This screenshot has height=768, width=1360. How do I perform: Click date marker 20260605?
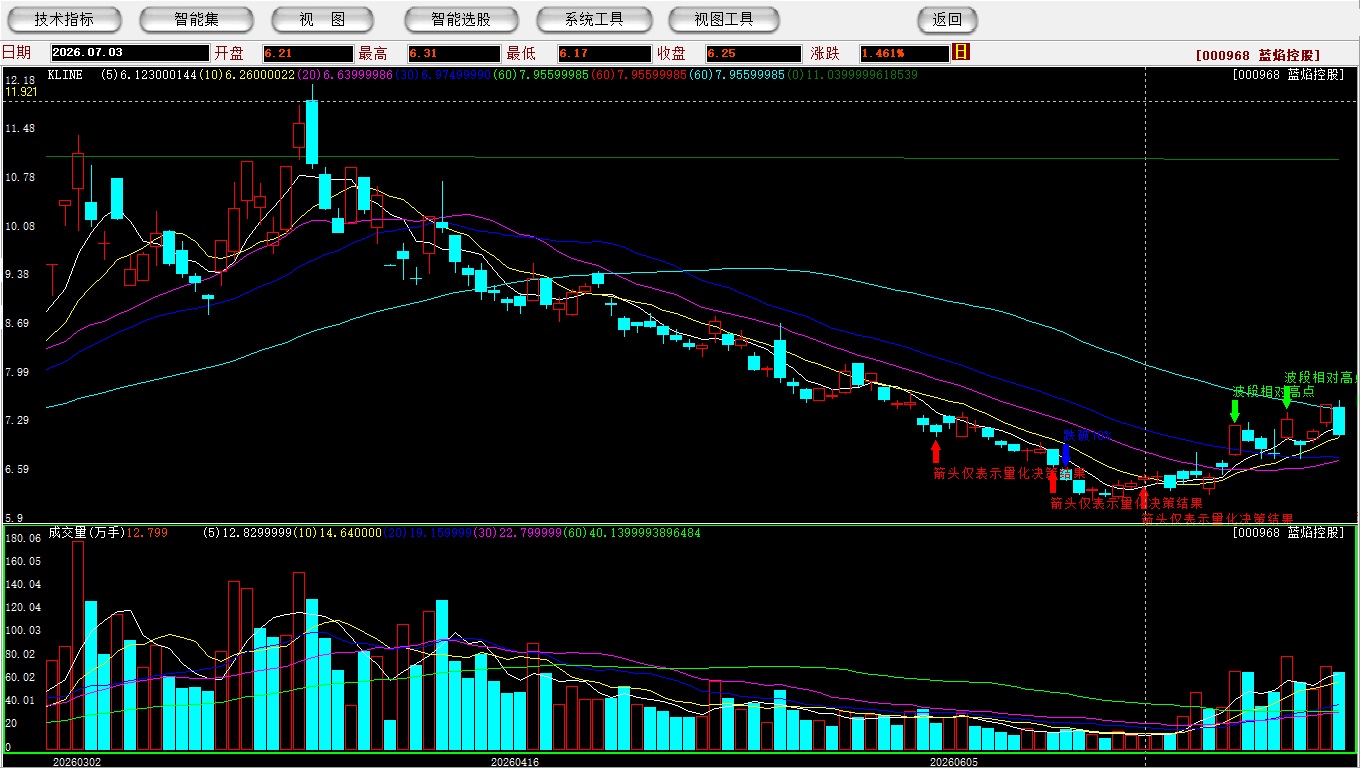954,761
